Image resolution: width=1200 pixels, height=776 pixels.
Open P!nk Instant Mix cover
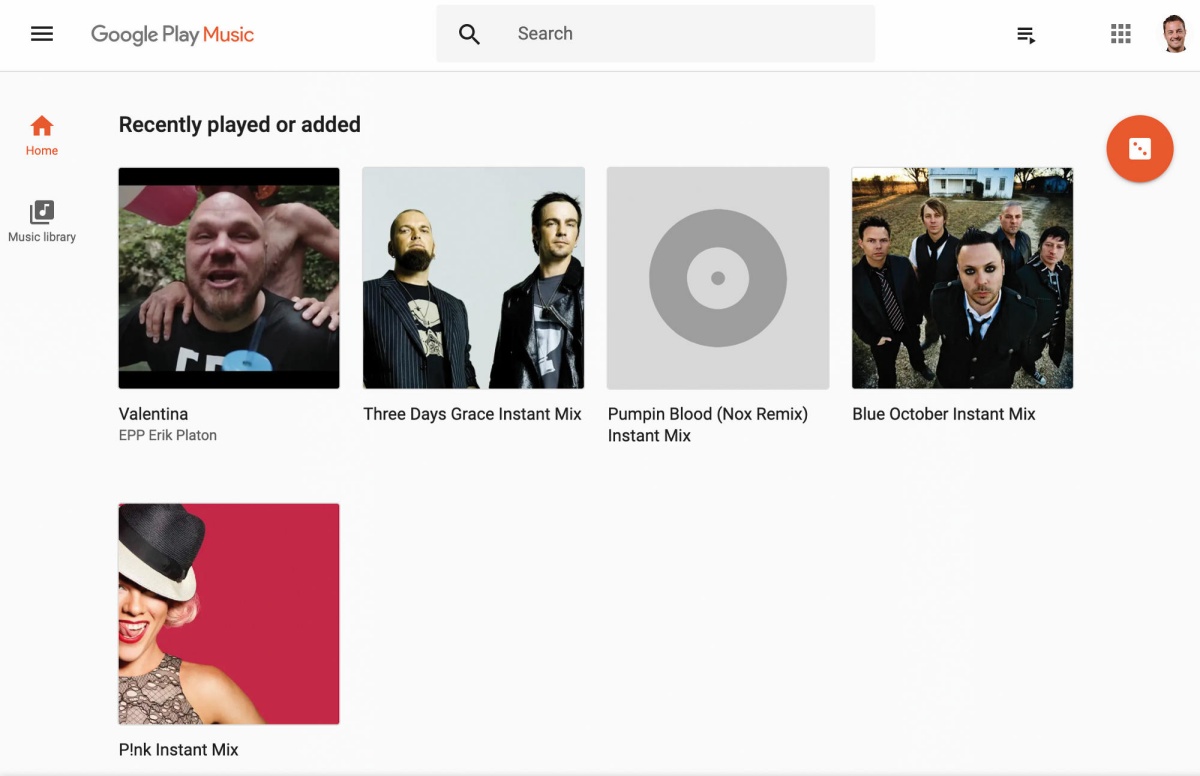tap(229, 614)
